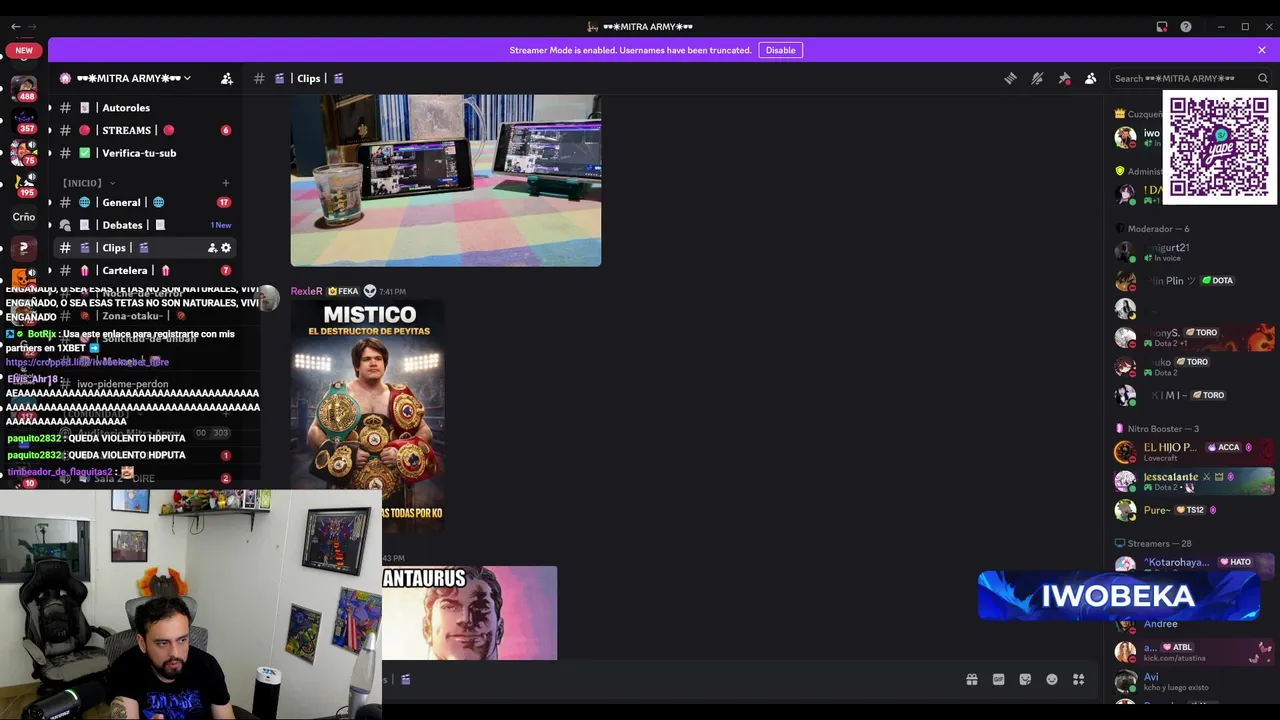Toggle the member list icon
The image size is (1280, 720).
tap(1091, 78)
